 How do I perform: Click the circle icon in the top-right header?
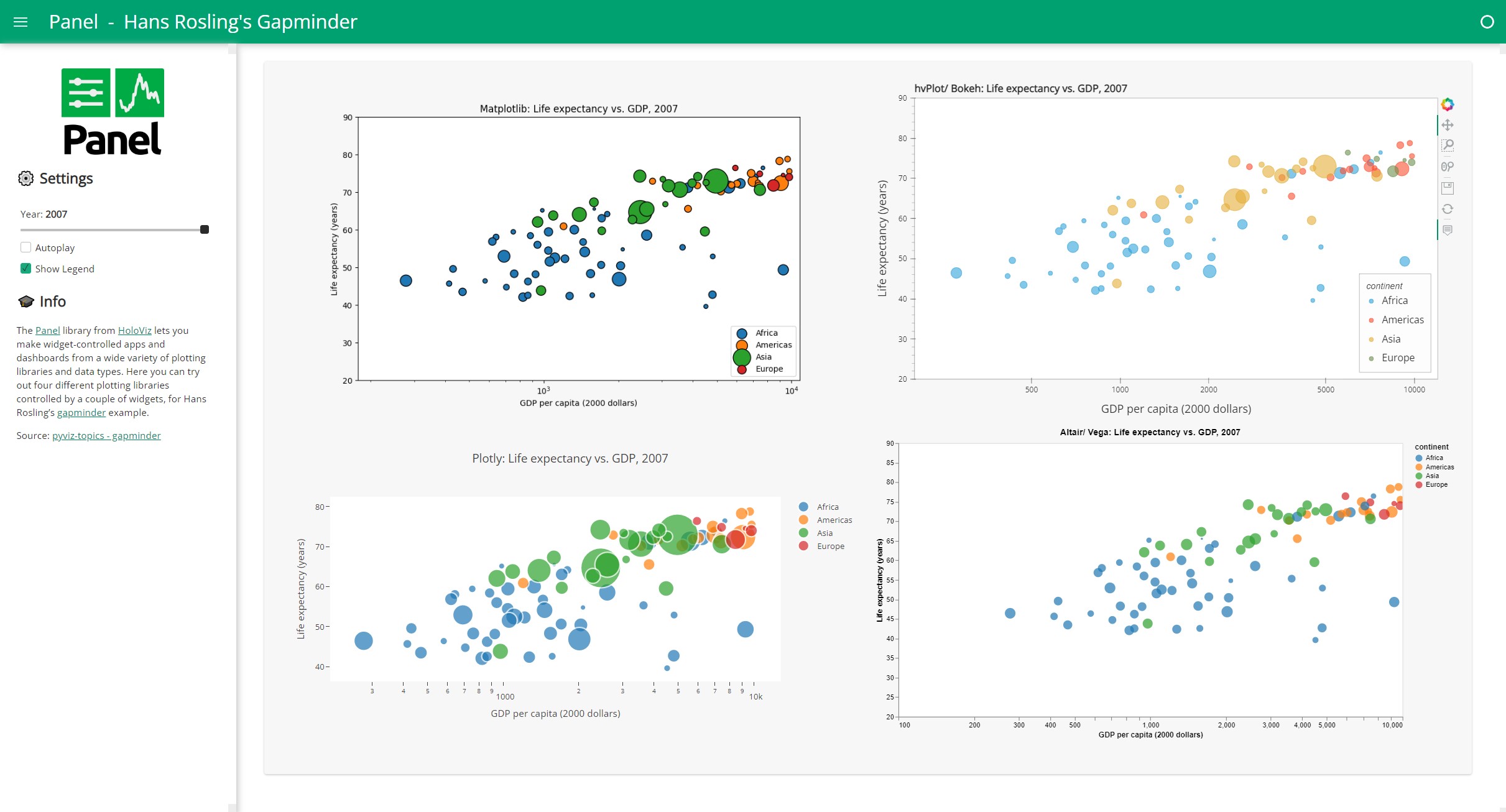(x=1487, y=21)
